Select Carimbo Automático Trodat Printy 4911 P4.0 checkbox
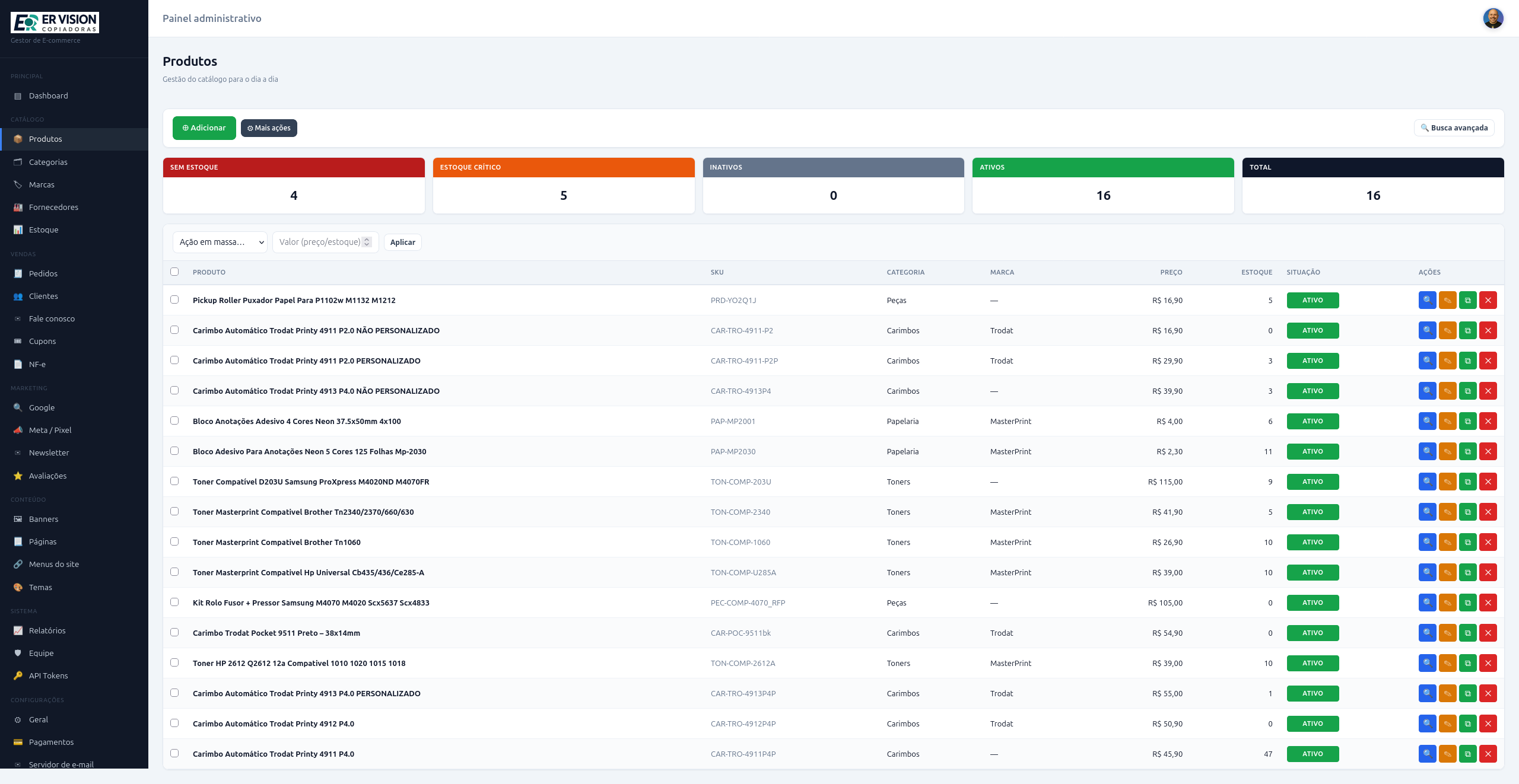This screenshot has width=1519, height=784. (x=174, y=753)
